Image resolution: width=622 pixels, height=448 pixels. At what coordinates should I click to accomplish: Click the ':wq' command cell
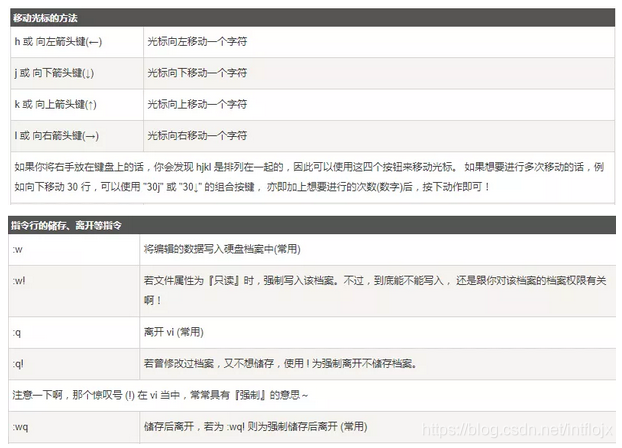74,427
